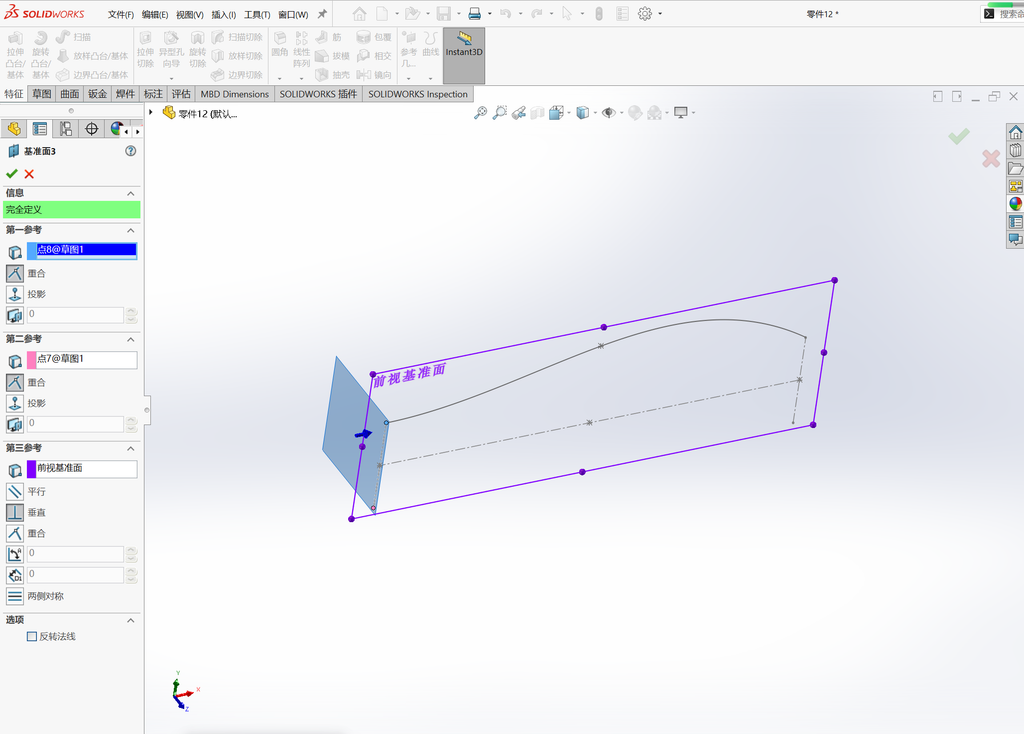The height and width of the screenshot is (734, 1024).
Task: Open the 窗口(W) menu
Action: [293, 14]
